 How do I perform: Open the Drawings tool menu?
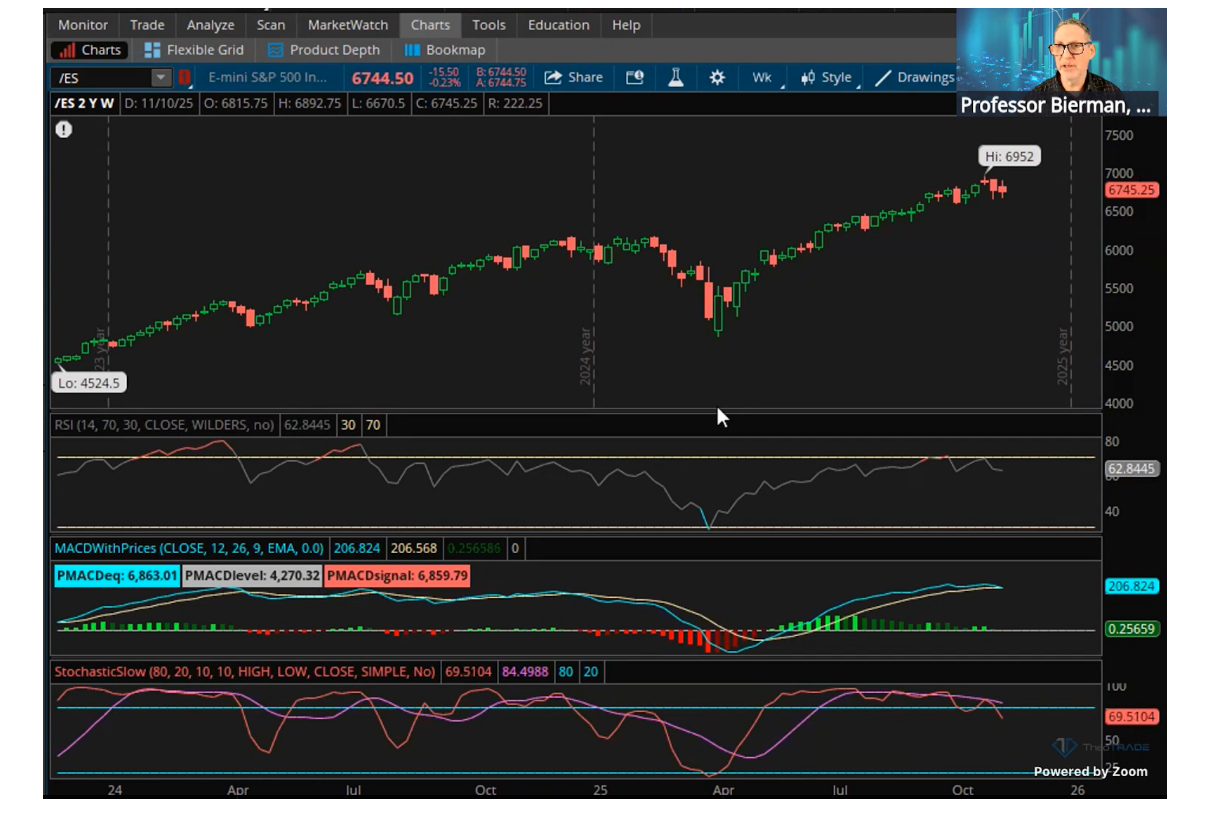914,78
